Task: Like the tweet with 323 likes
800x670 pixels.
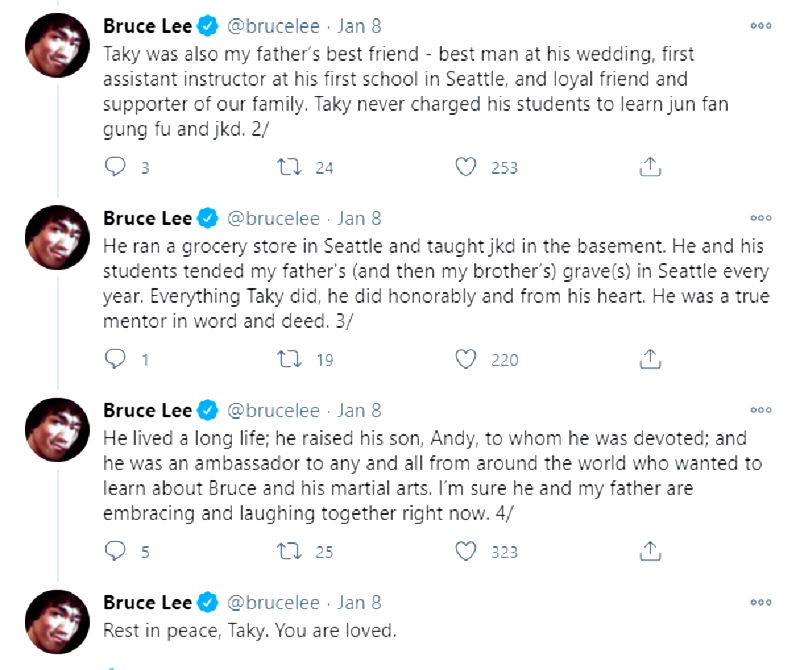Action: (x=465, y=550)
